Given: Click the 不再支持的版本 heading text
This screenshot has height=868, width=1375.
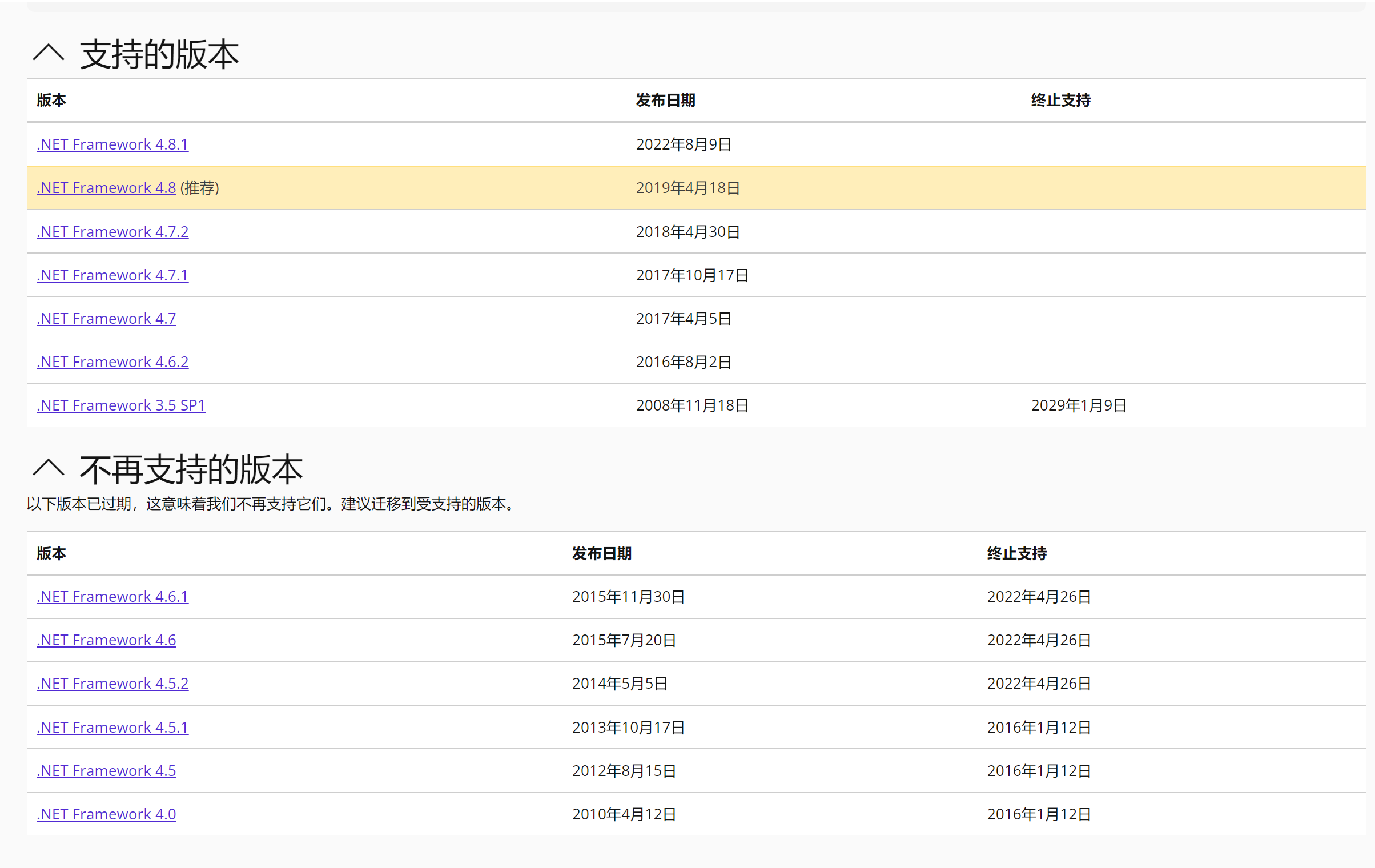Looking at the screenshot, I should [x=191, y=469].
